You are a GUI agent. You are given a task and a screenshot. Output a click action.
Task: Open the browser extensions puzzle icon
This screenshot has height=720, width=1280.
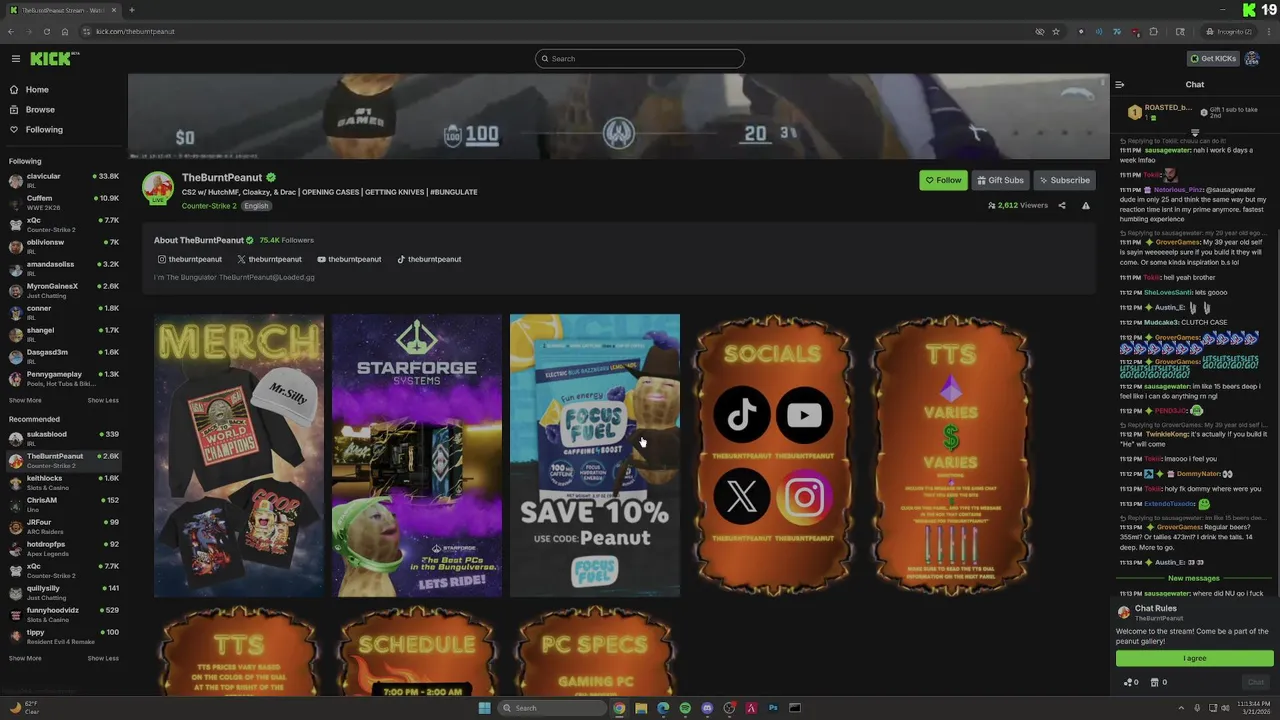1153,31
